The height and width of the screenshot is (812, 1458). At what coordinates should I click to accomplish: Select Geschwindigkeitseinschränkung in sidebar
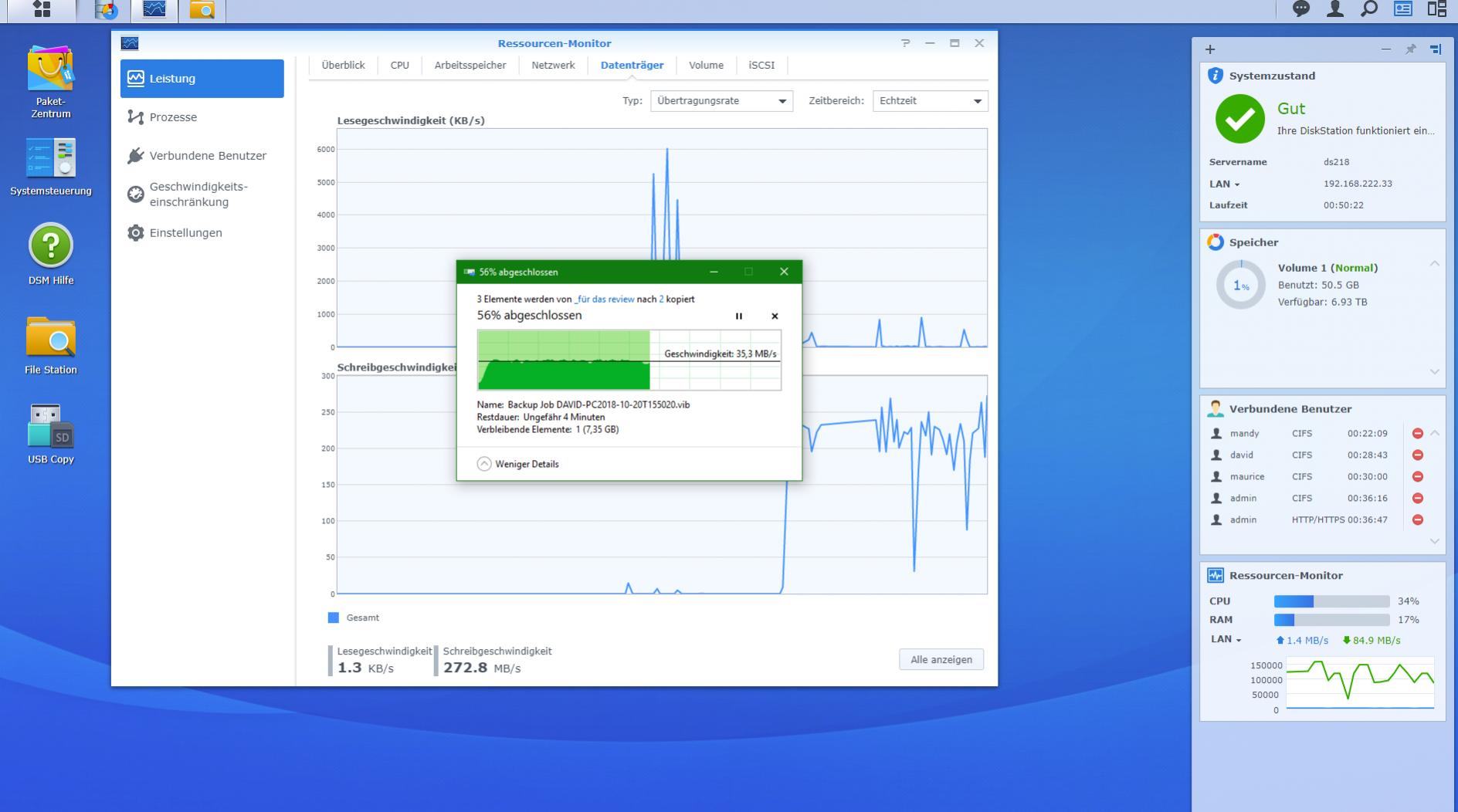click(x=202, y=195)
